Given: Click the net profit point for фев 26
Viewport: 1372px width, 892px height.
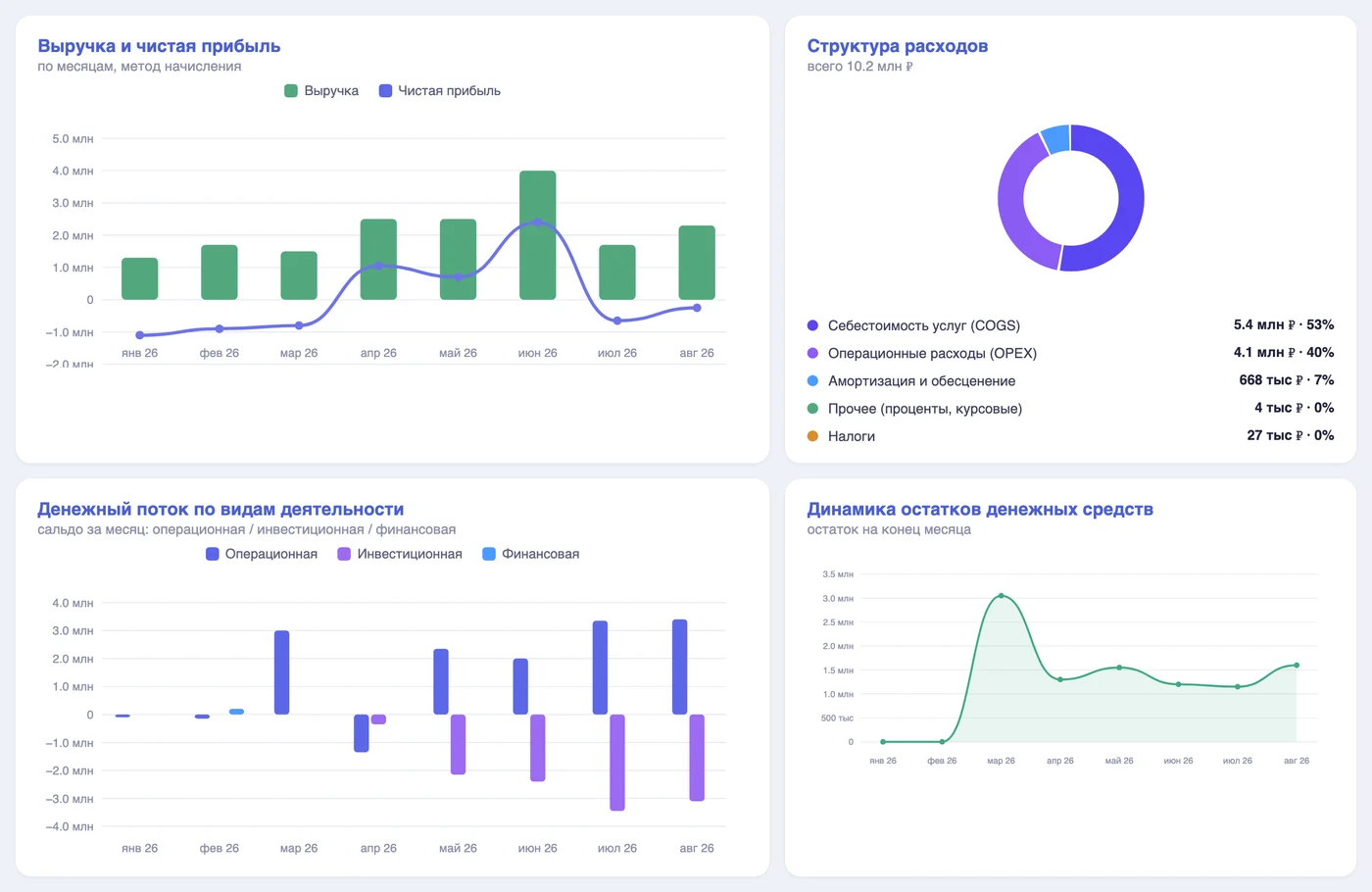Looking at the screenshot, I should click(x=220, y=328).
